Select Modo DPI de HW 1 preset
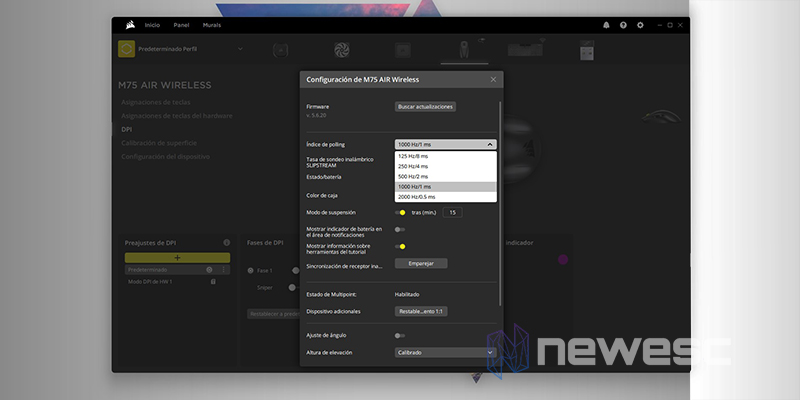Viewport: 800px width, 400px height. point(150,282)
